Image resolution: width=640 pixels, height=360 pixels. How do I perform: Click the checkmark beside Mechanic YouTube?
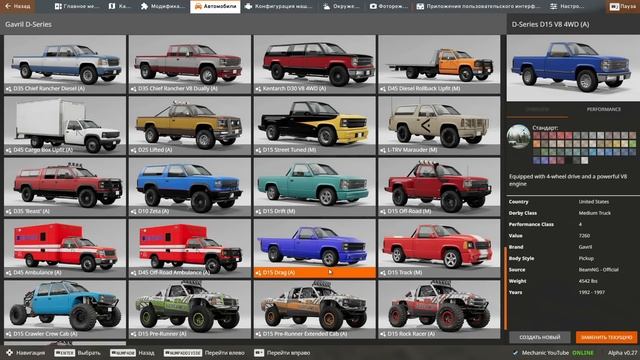coord(516,353)
